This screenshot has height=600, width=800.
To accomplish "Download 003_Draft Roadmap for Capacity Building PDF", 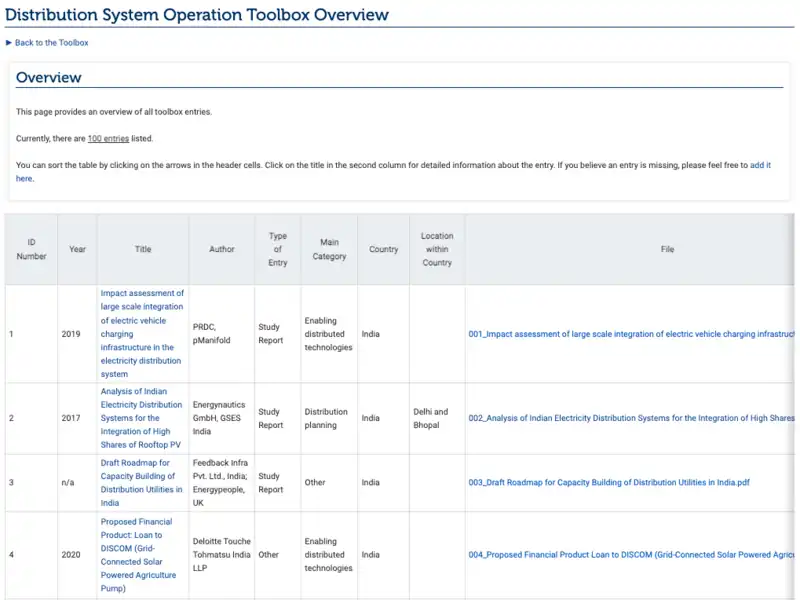I will coord(608,482).
